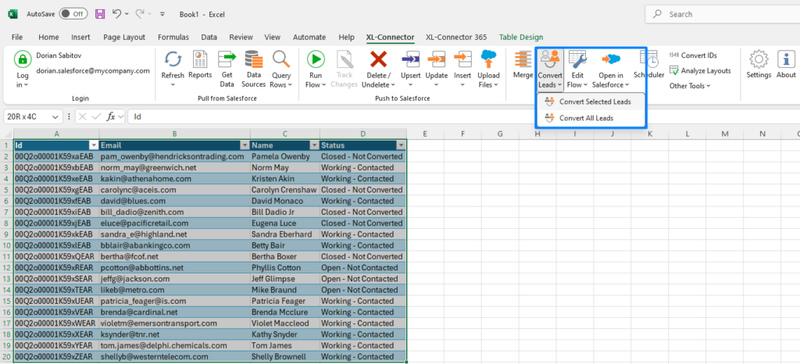Click the Log in padlock icon
This screenshot has height=364, width=800.
(x=22, y=59)
